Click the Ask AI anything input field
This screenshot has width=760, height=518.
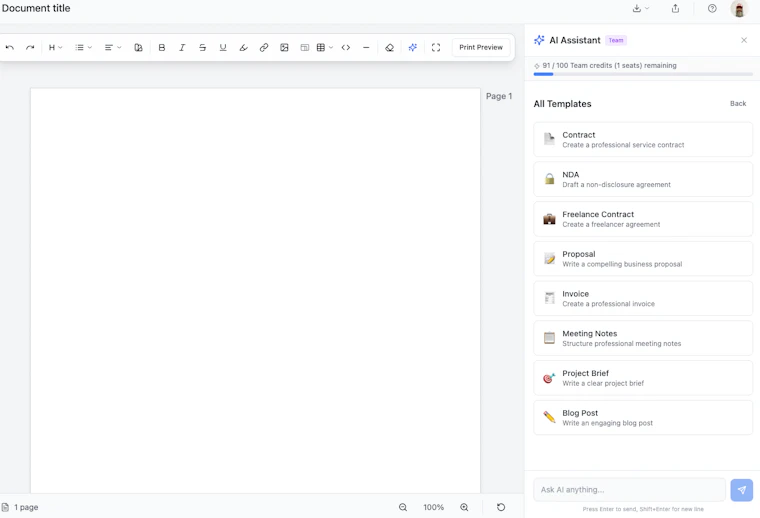pyautogui.click(x=629, y=490)
